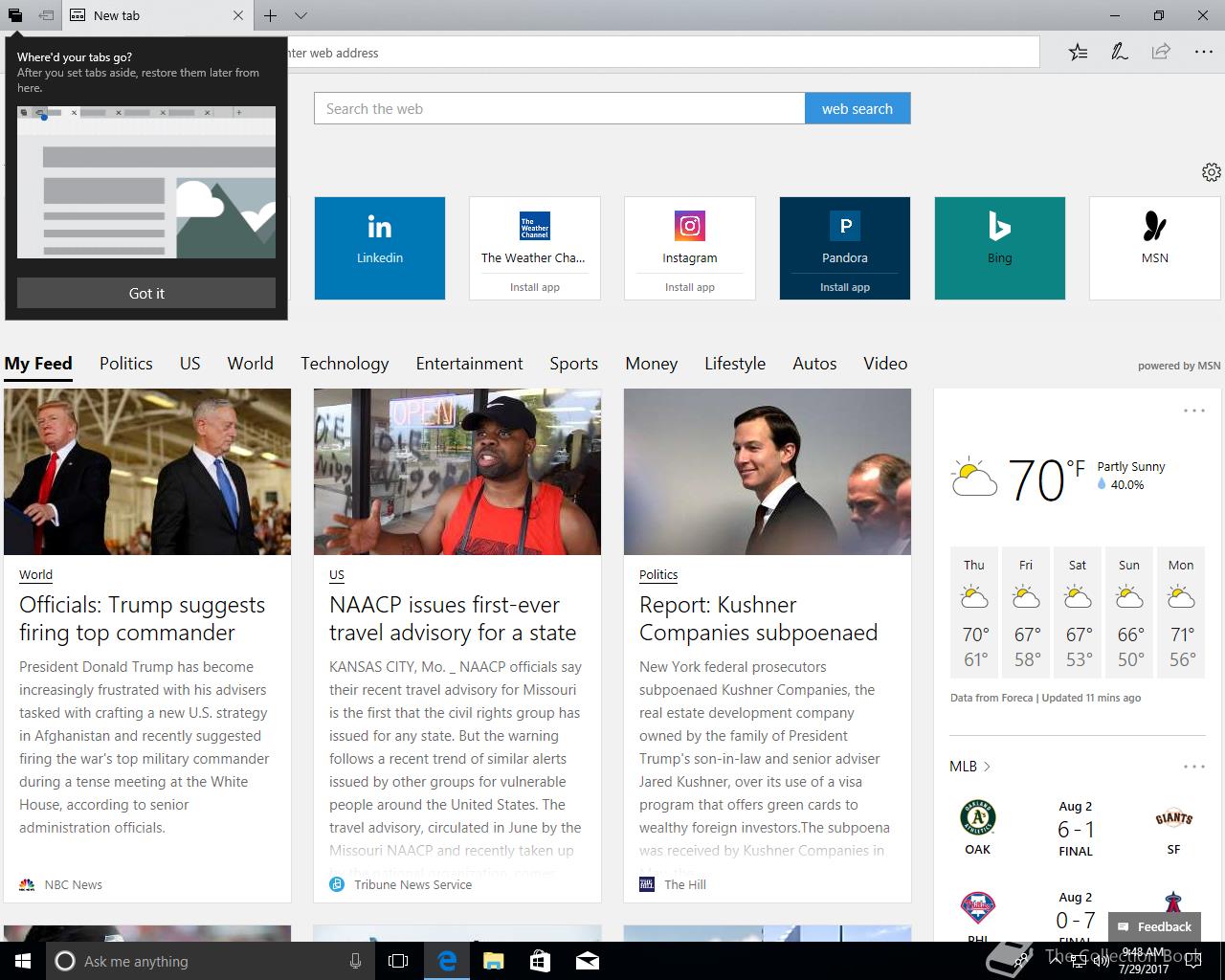The image size is (1225, 980).
Task: Click the World category label on Trump article
Action: (36, 574)
